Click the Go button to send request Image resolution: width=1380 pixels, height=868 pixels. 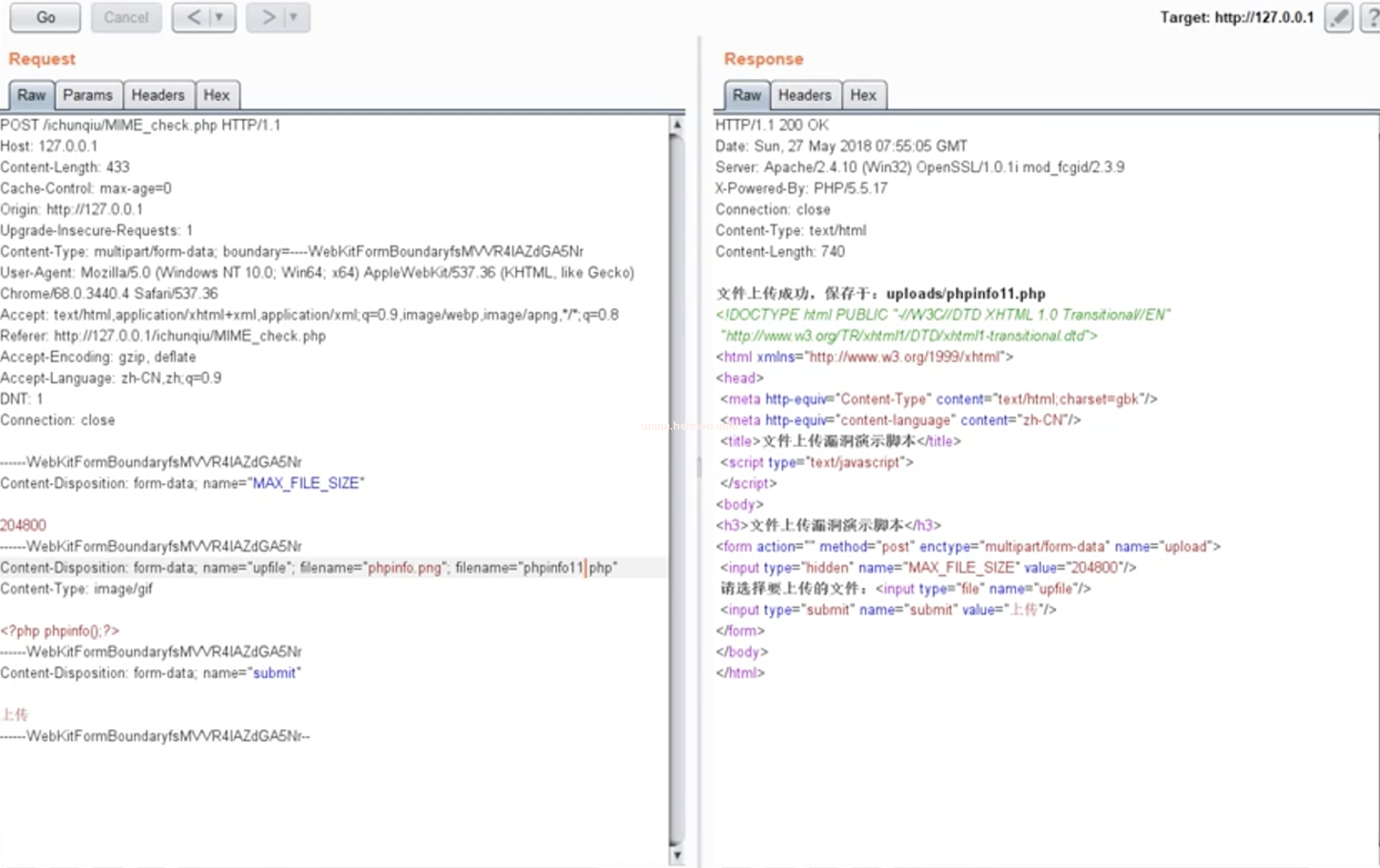[45, 18]
